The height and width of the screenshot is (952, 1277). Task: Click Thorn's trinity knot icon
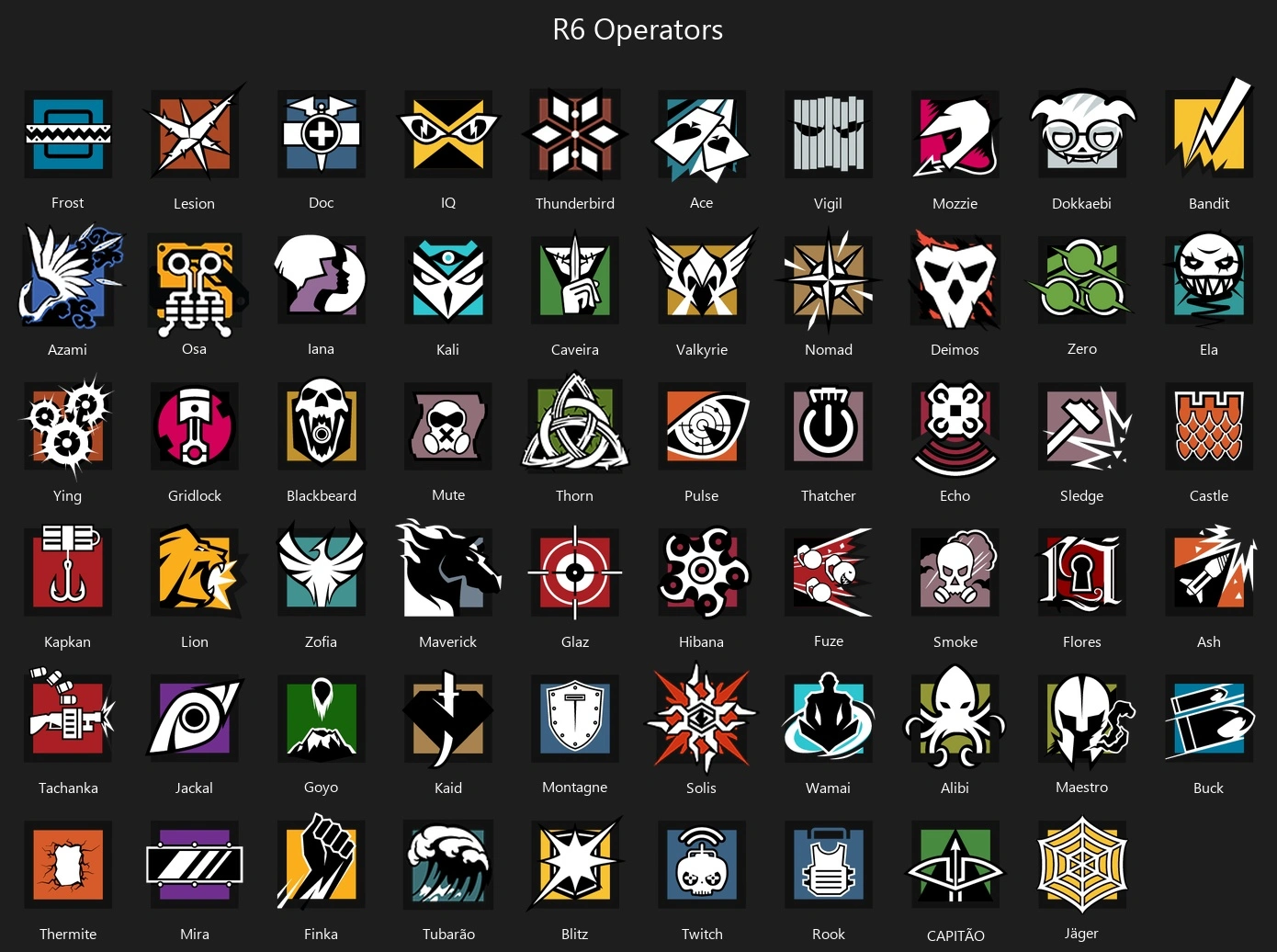(575, 423)
